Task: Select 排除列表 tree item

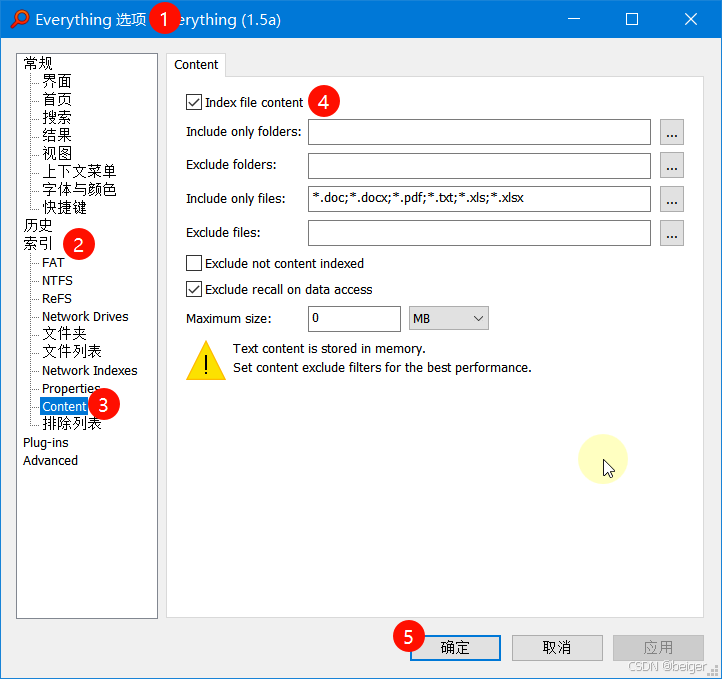Action: pos(72,424)
